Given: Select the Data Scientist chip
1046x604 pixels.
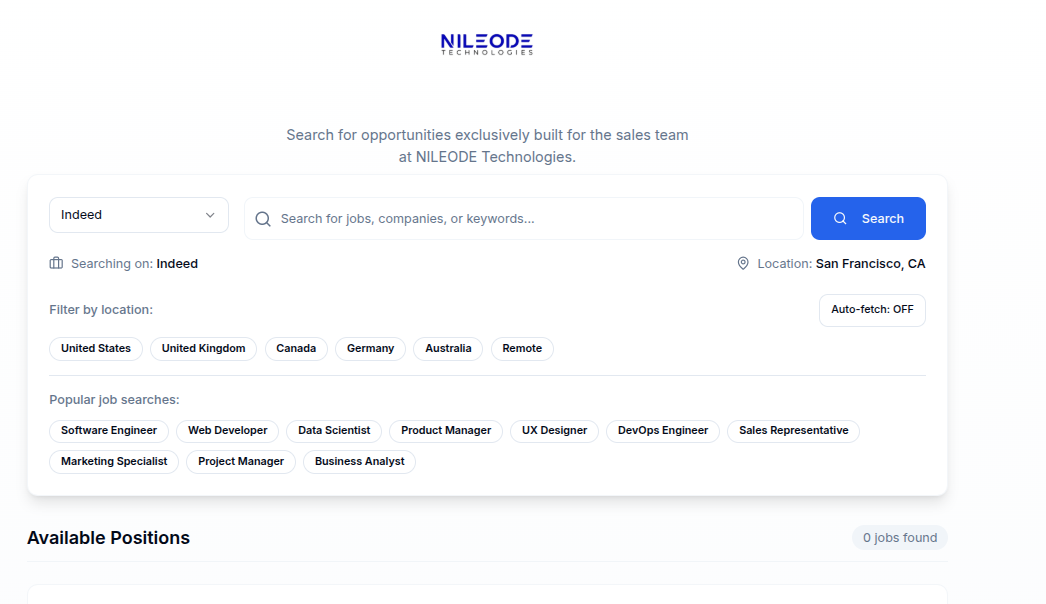Looking at the screenshot, I should (334, 430).
